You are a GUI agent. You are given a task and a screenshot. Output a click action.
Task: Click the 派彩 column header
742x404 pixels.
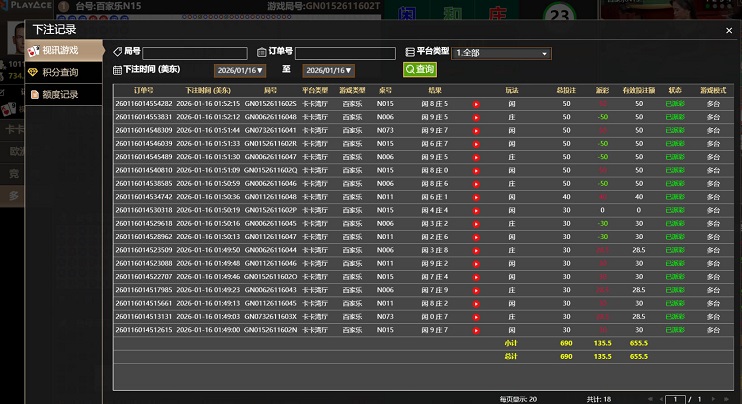[601, 90]
